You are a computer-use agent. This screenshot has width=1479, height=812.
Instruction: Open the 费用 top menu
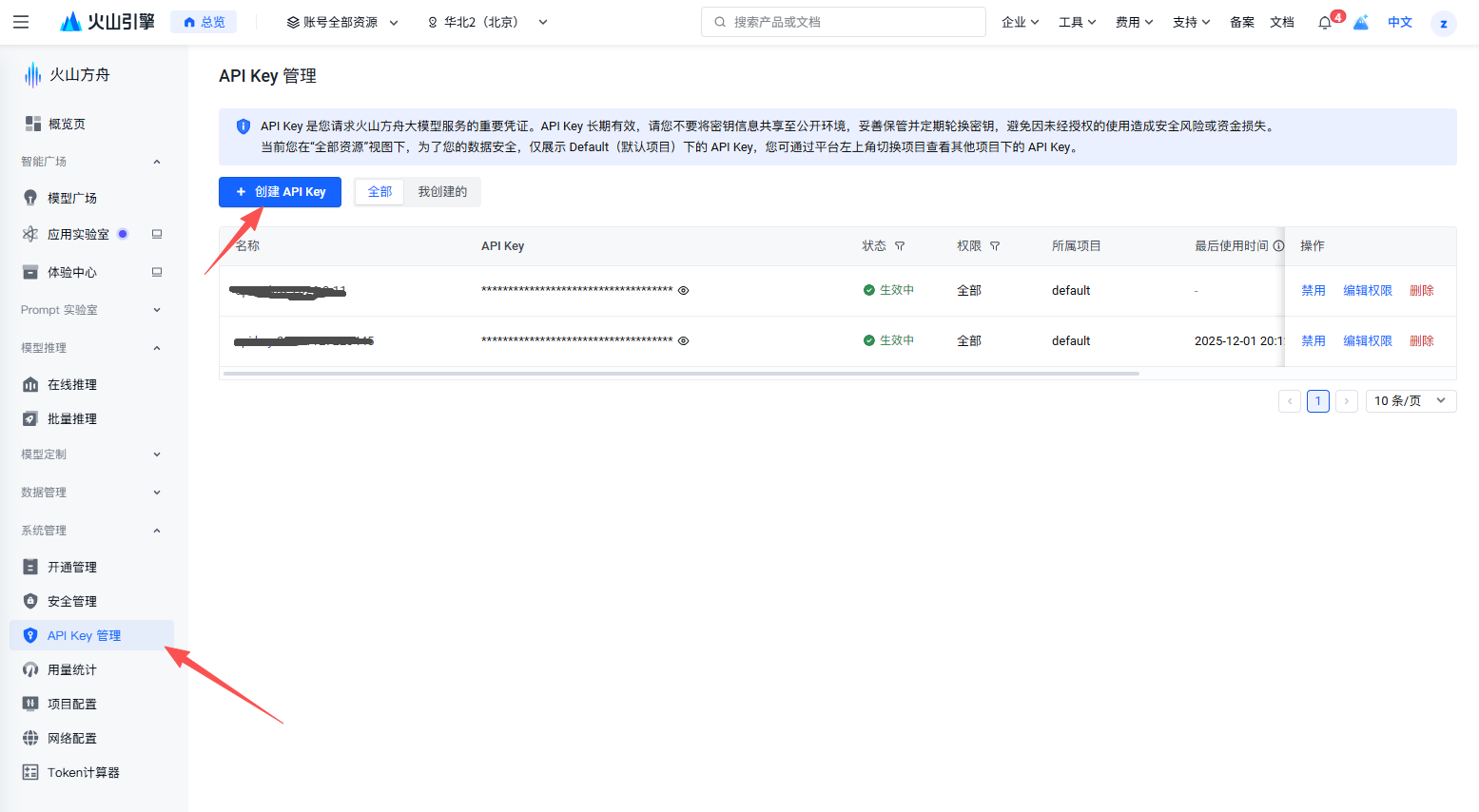[x=1134, y=22]
